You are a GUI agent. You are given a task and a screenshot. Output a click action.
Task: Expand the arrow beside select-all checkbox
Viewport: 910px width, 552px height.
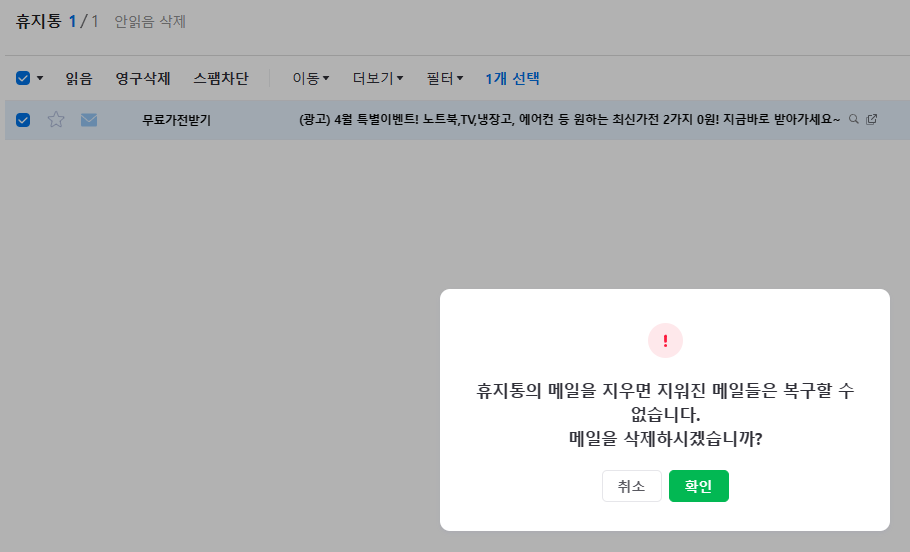coord(40,78)
